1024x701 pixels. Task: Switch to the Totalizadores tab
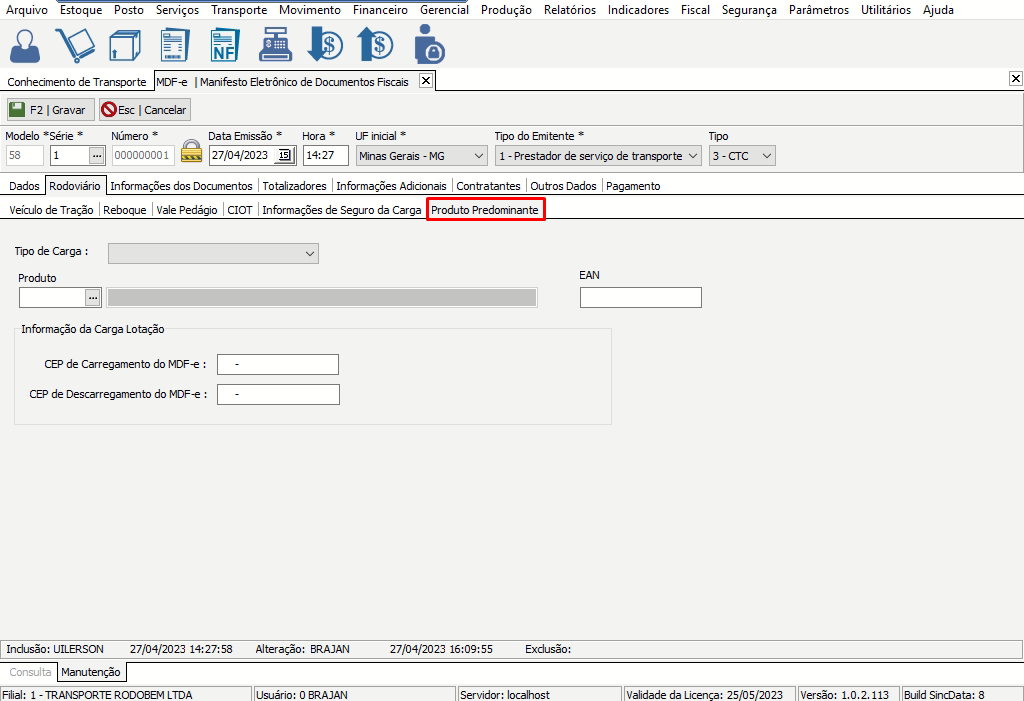pos(295,186)
